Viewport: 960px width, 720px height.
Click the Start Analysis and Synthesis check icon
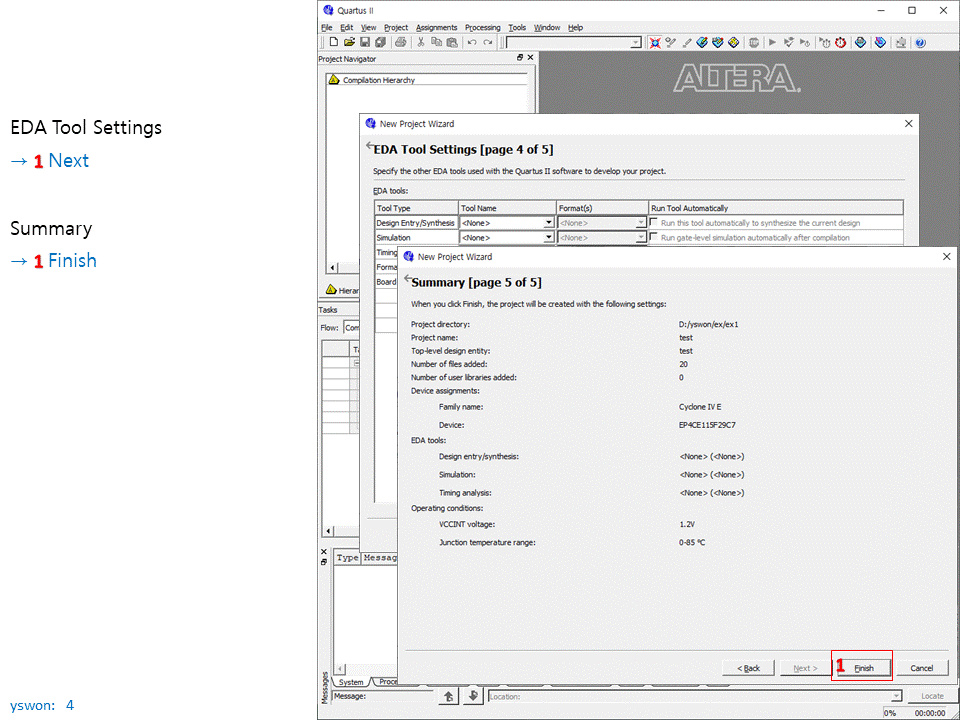789,42
